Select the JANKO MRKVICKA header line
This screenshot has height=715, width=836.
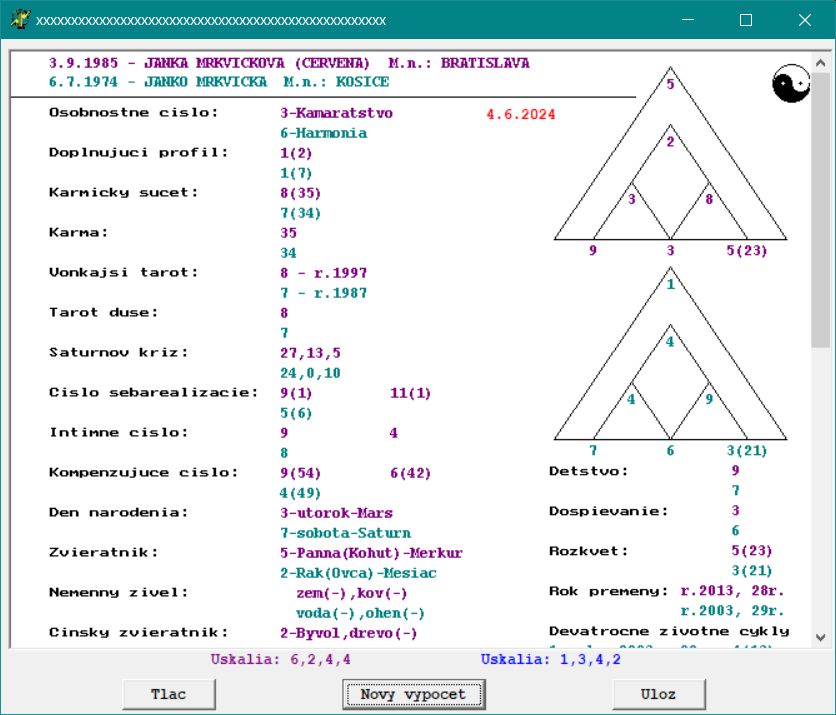coord(219,82)
